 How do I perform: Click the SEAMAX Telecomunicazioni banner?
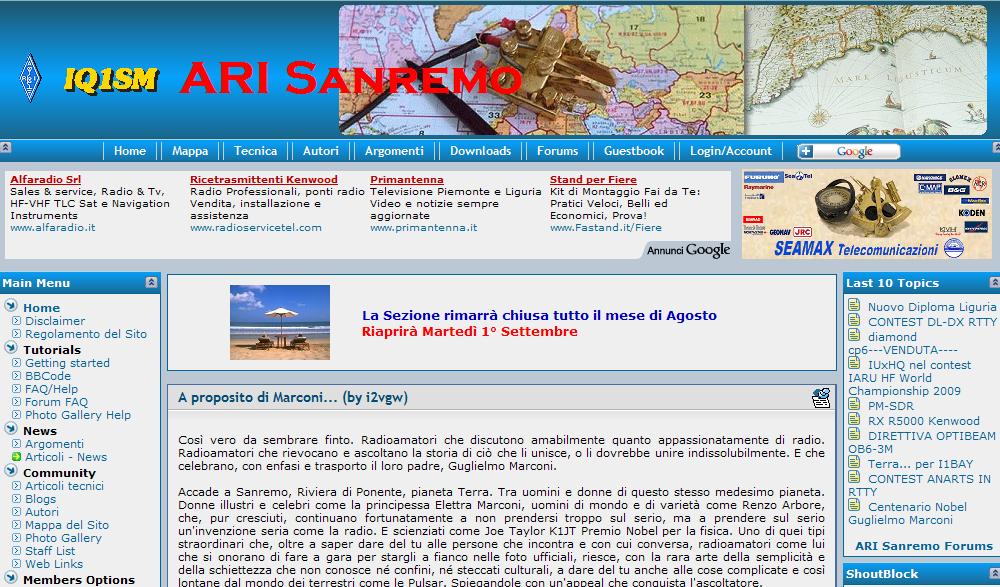click(867, 214)
